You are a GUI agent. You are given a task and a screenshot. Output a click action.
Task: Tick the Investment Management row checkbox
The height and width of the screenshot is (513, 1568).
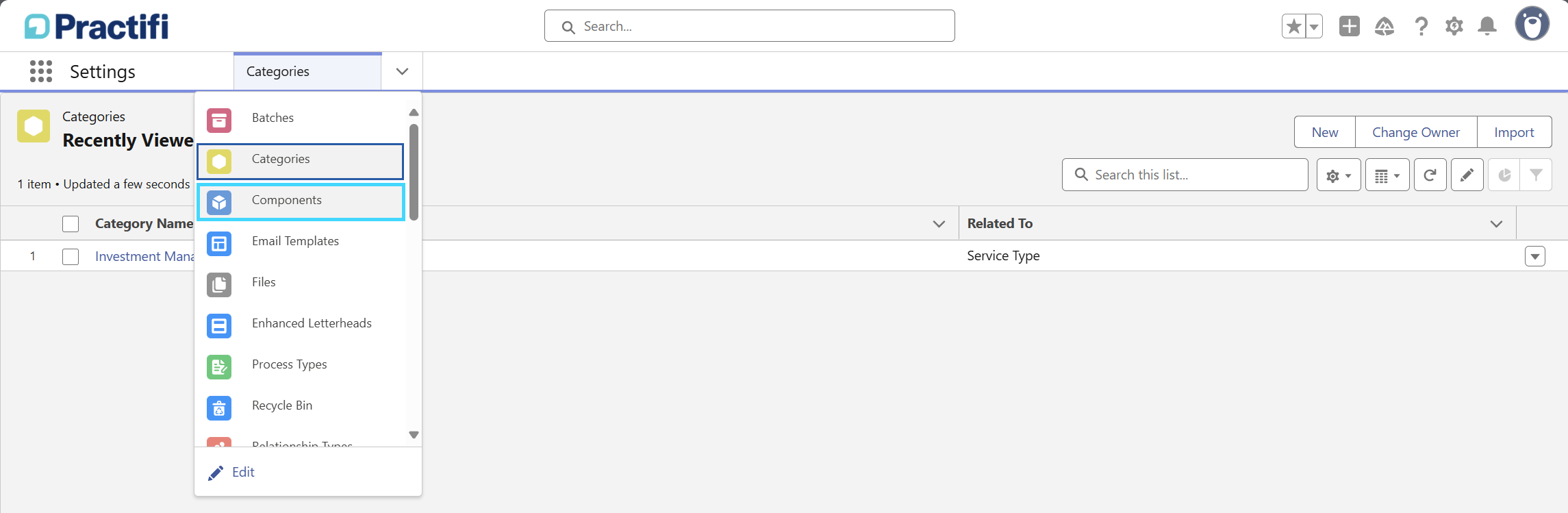[x=71, y=256]
